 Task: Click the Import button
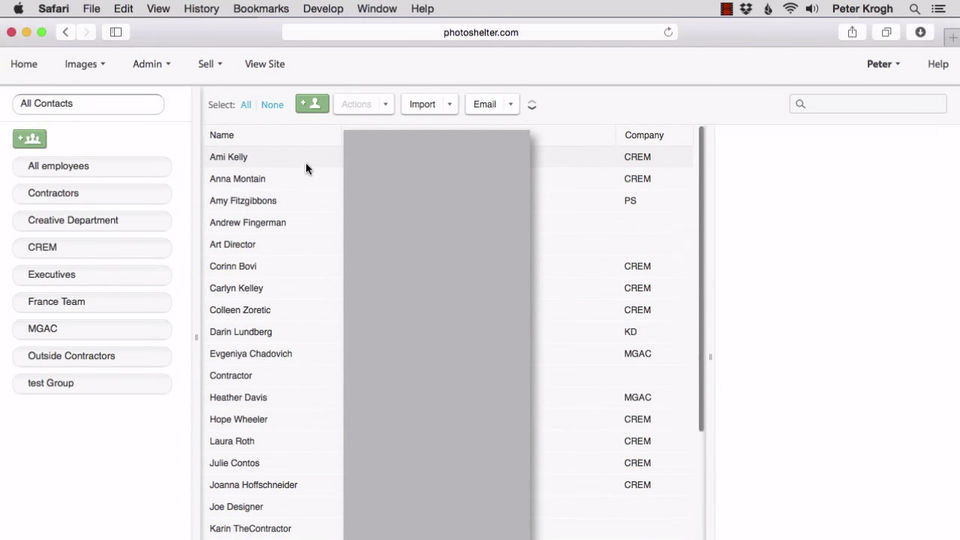point(422,104)
